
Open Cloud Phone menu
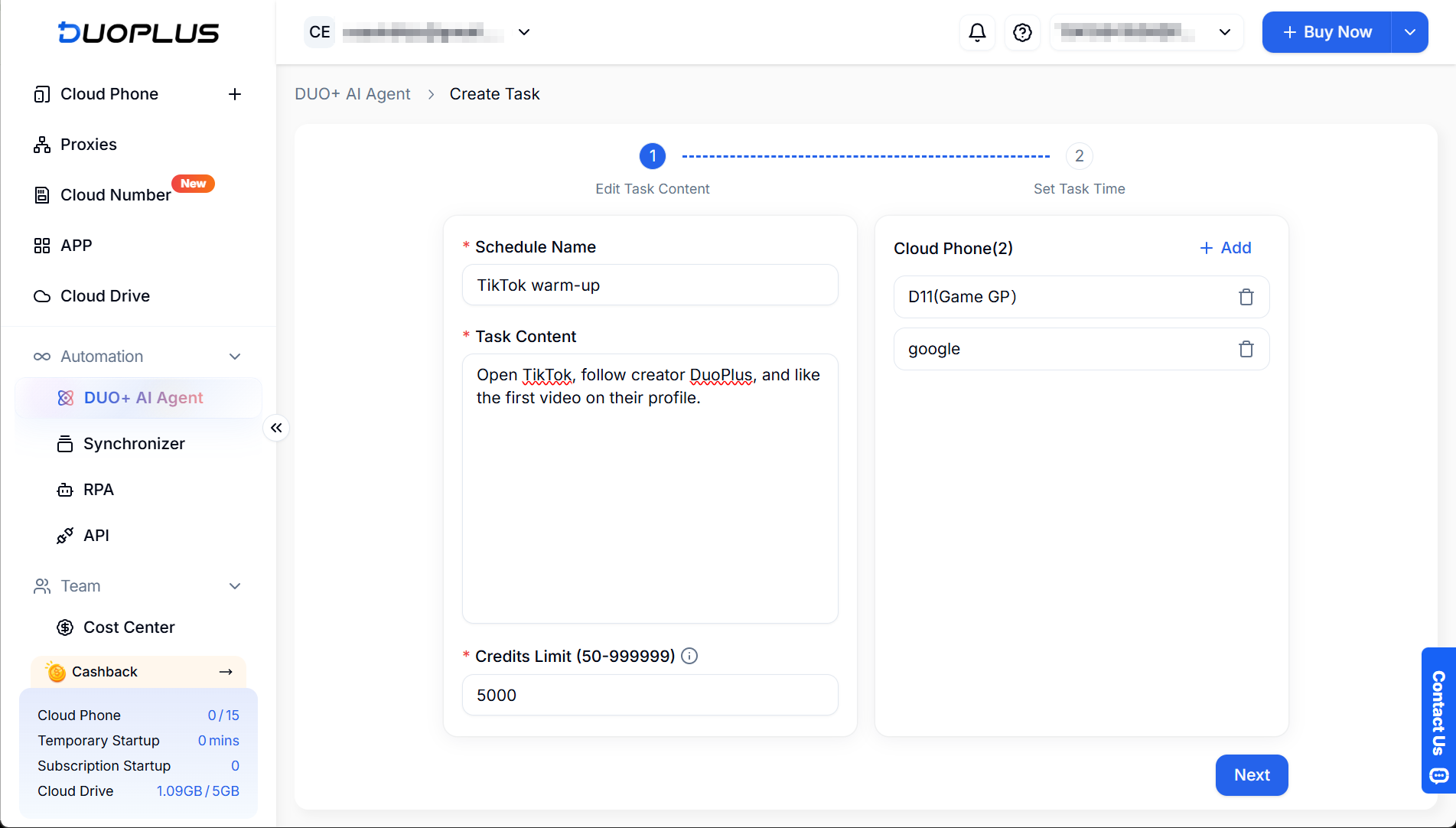109,94
